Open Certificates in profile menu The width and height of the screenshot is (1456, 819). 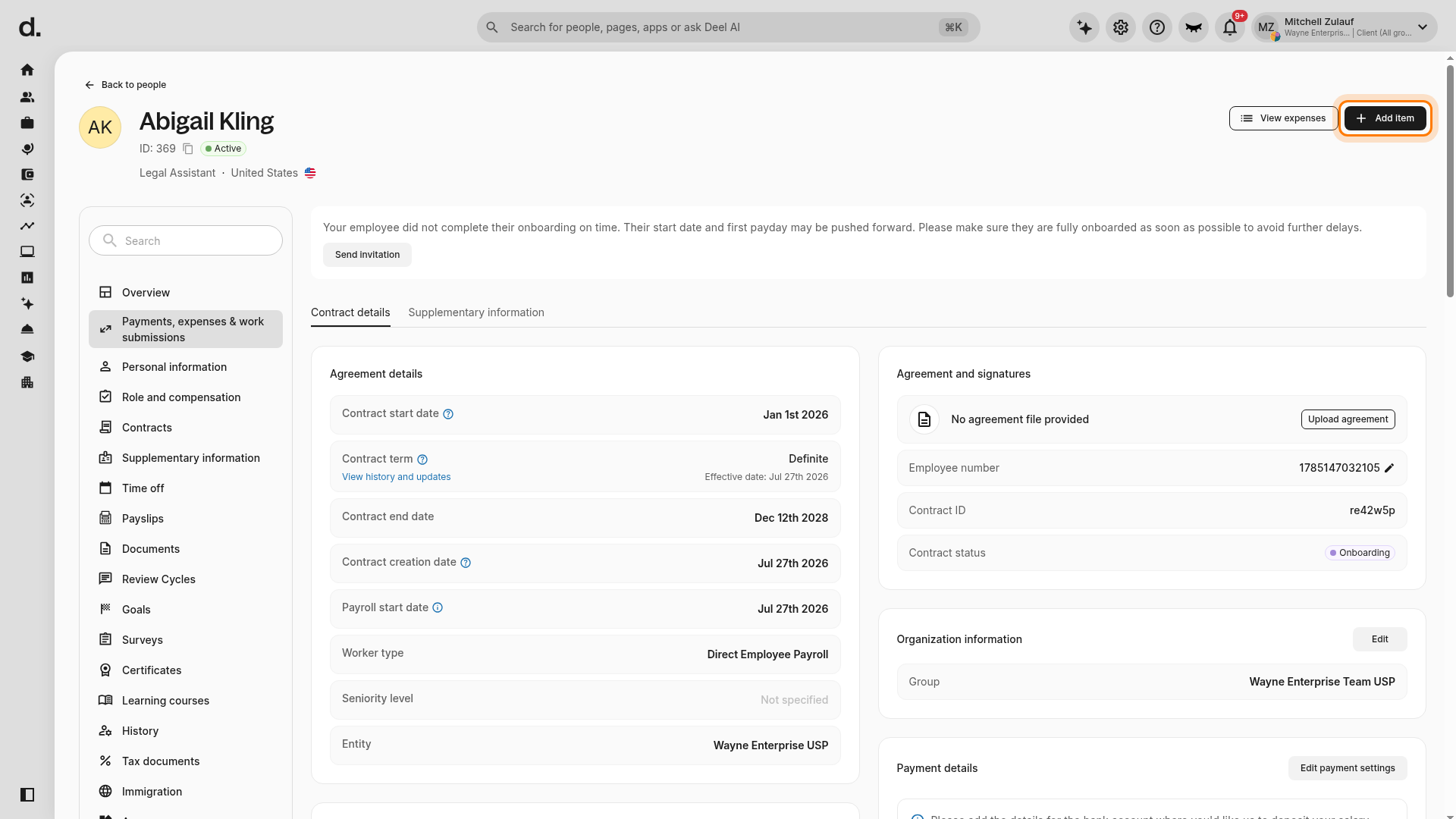pos(186,670)
